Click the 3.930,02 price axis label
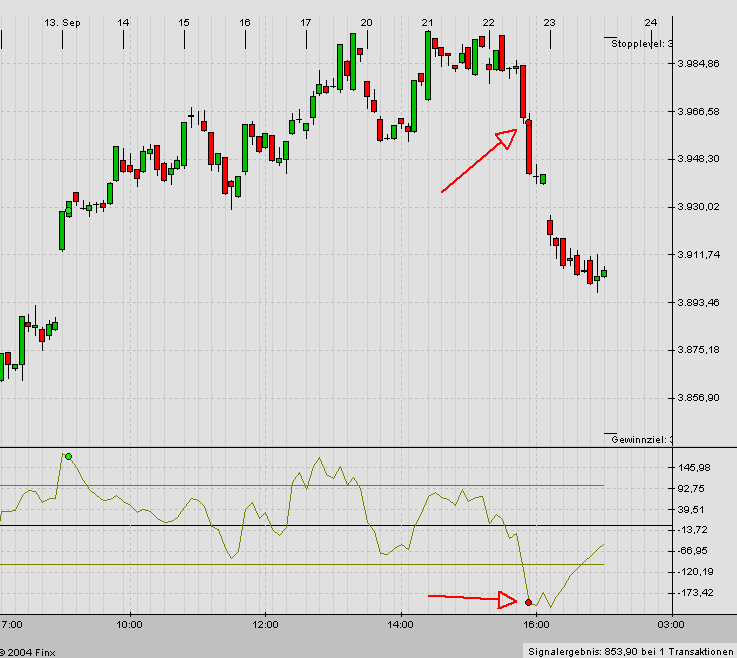Image resolution: width=737 pixels, height=658 pixels. tap(698, 207)
